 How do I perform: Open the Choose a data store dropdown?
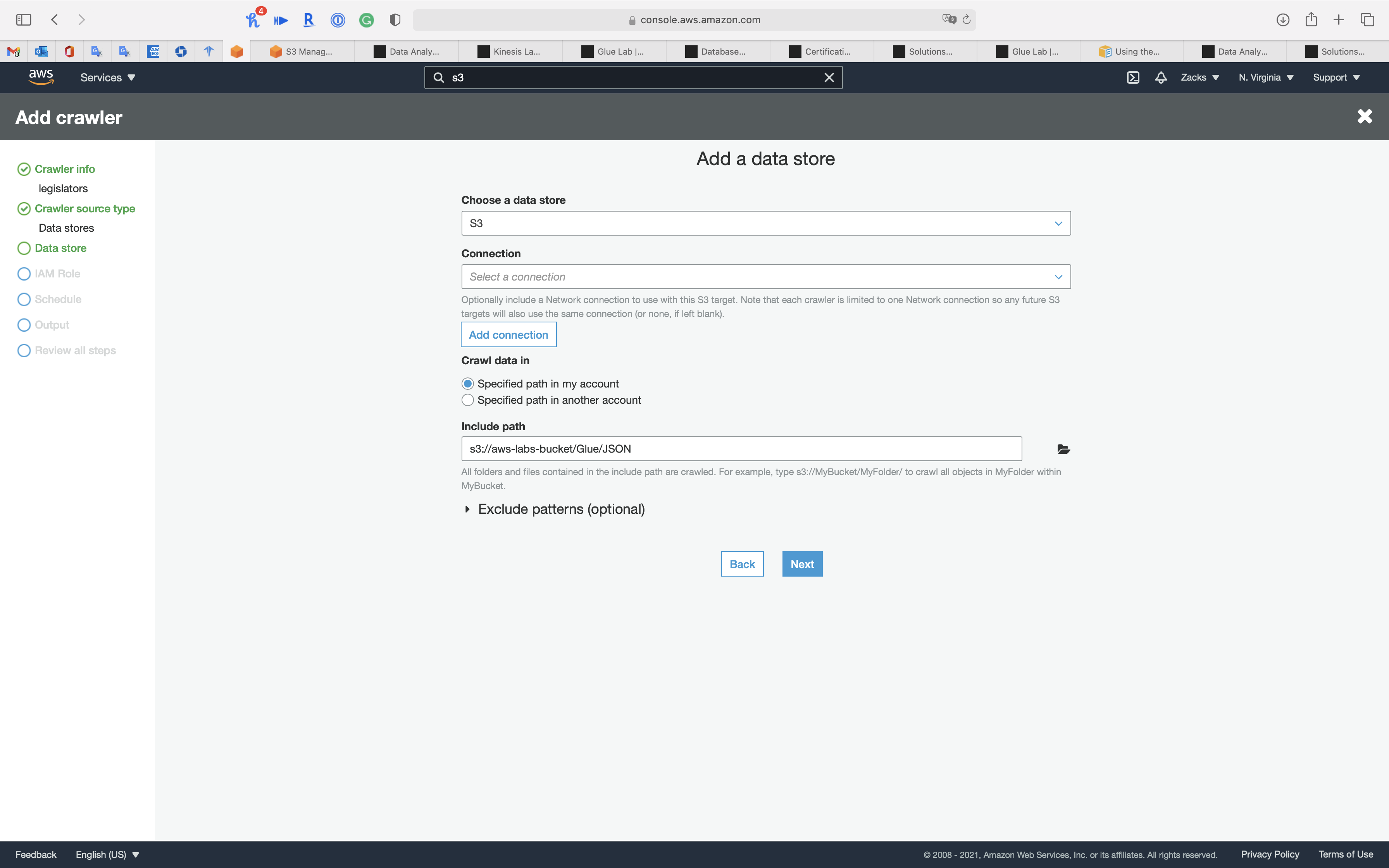point(765,223)
